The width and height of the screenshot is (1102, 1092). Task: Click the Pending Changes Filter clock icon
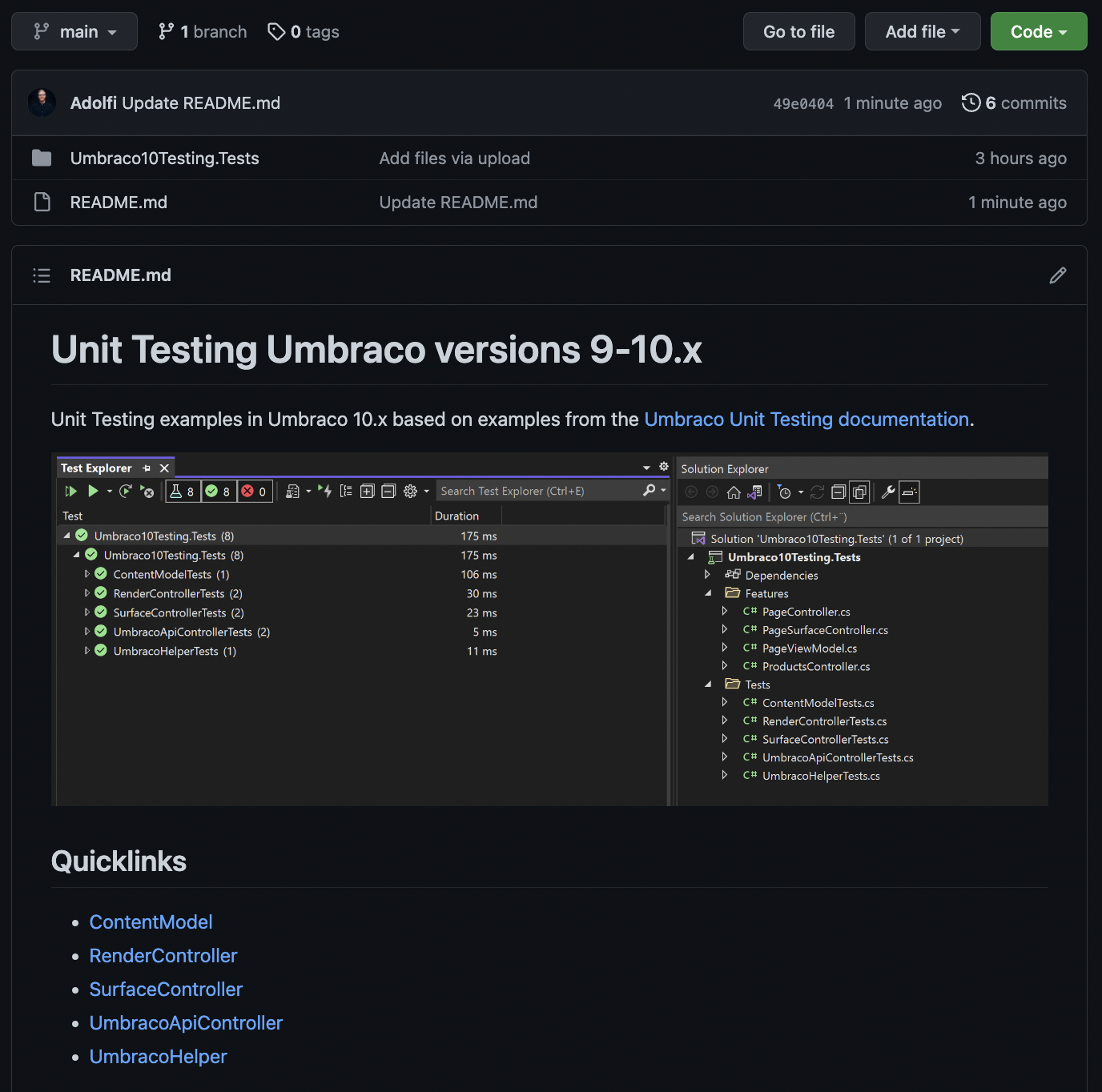pos(785,492)
